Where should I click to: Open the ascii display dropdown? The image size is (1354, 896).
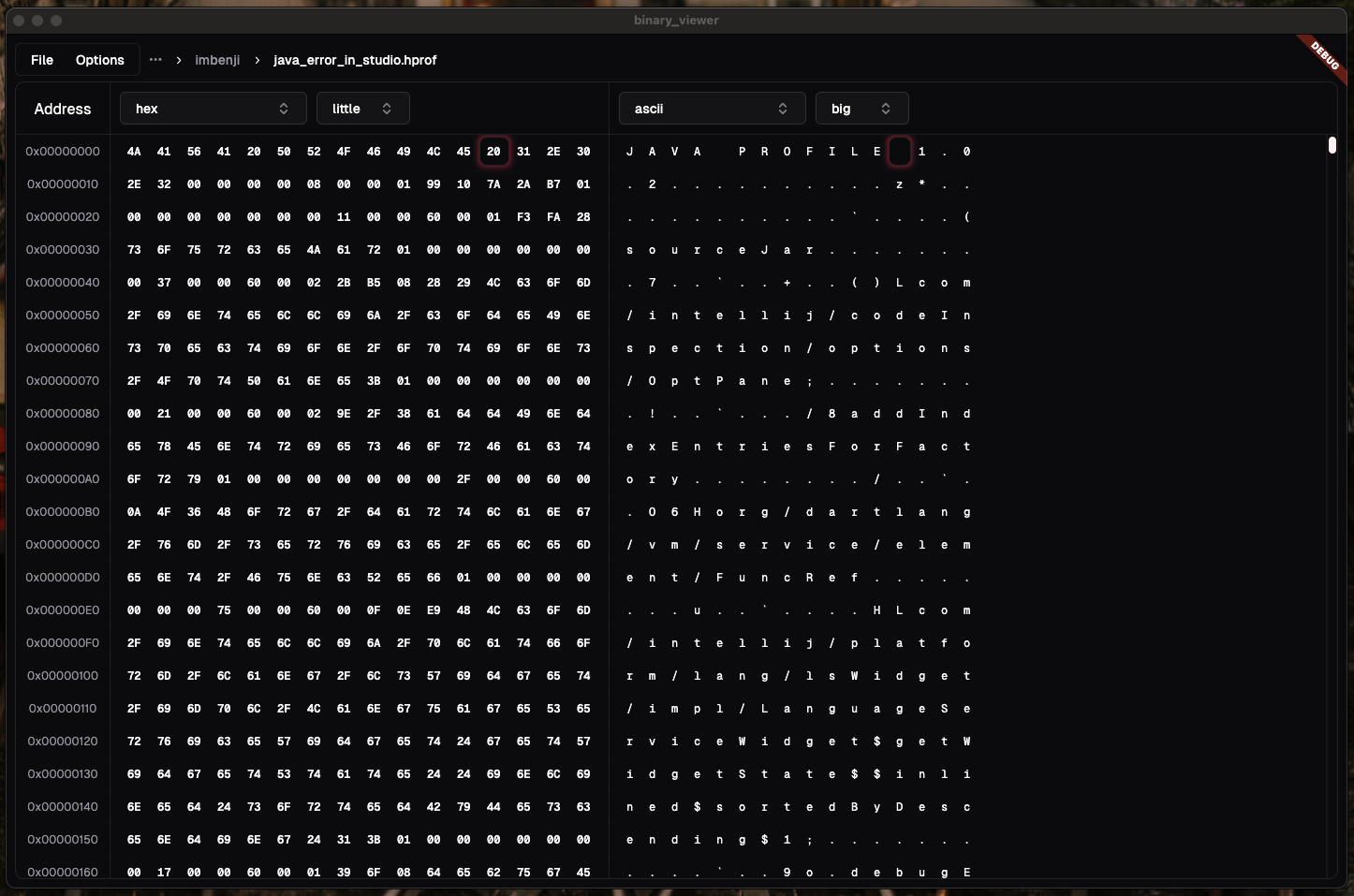click(712, 108)
